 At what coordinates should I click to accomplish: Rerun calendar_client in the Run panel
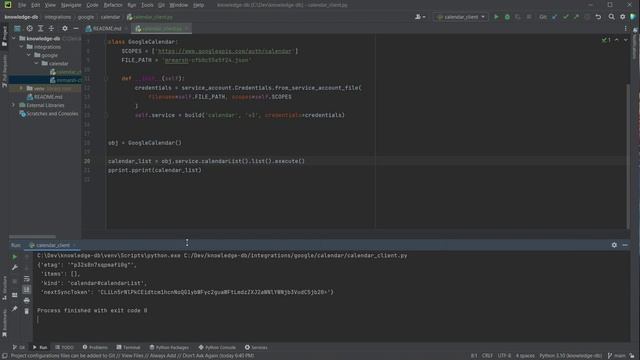click(14, 257)
